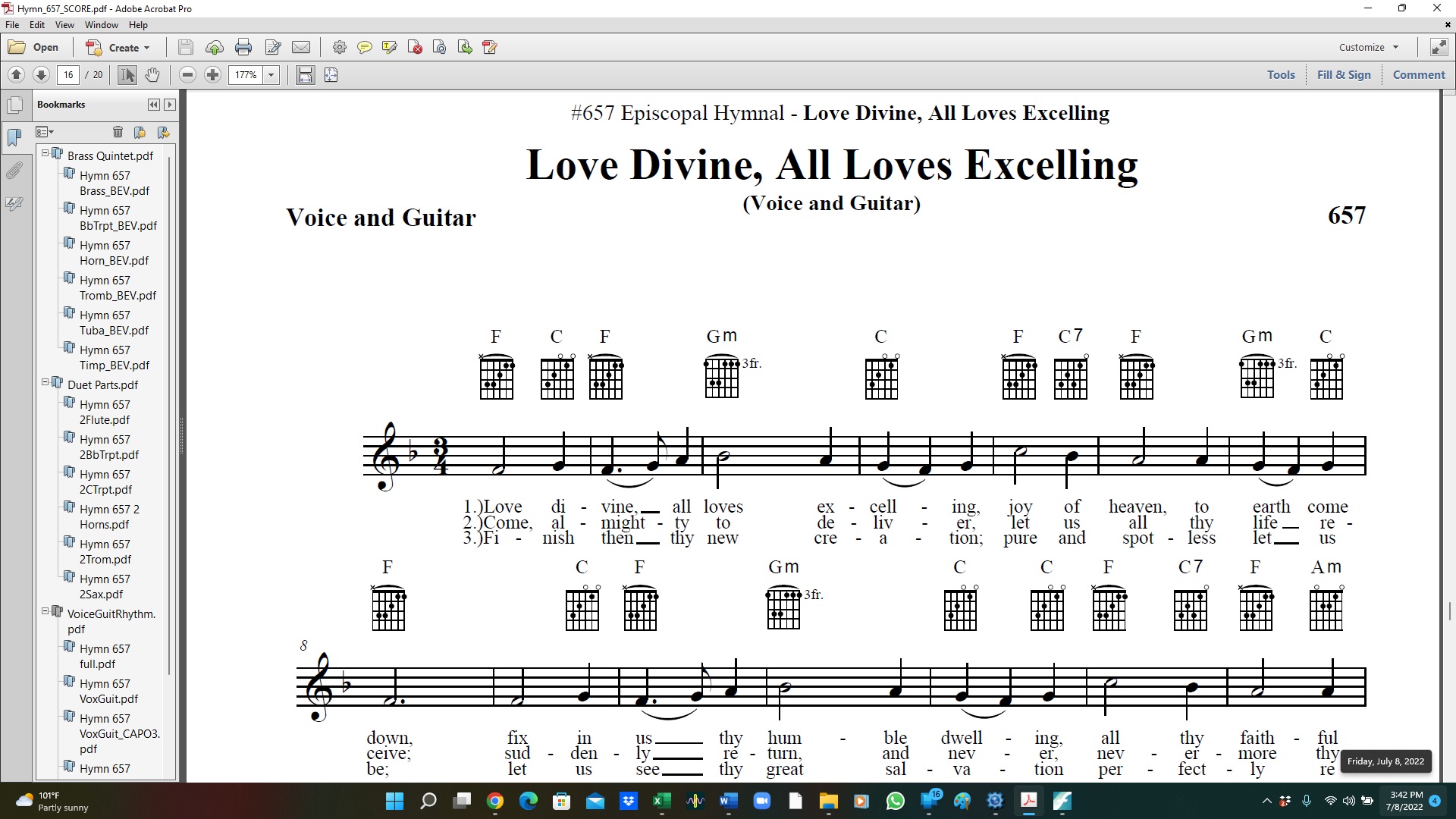
Task: Show the Attachments paperclip panel
Action: pos(14,171)
